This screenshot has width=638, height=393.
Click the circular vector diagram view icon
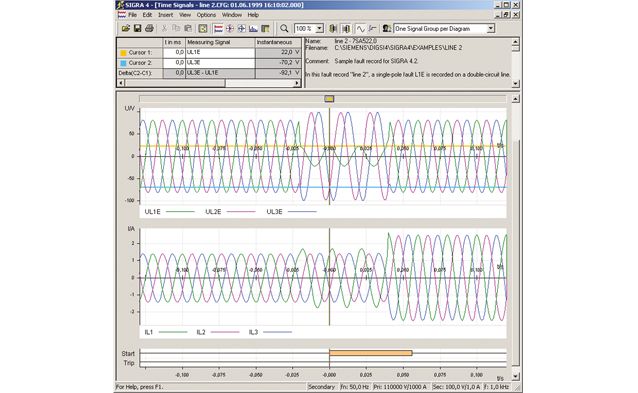pos(230,28)
